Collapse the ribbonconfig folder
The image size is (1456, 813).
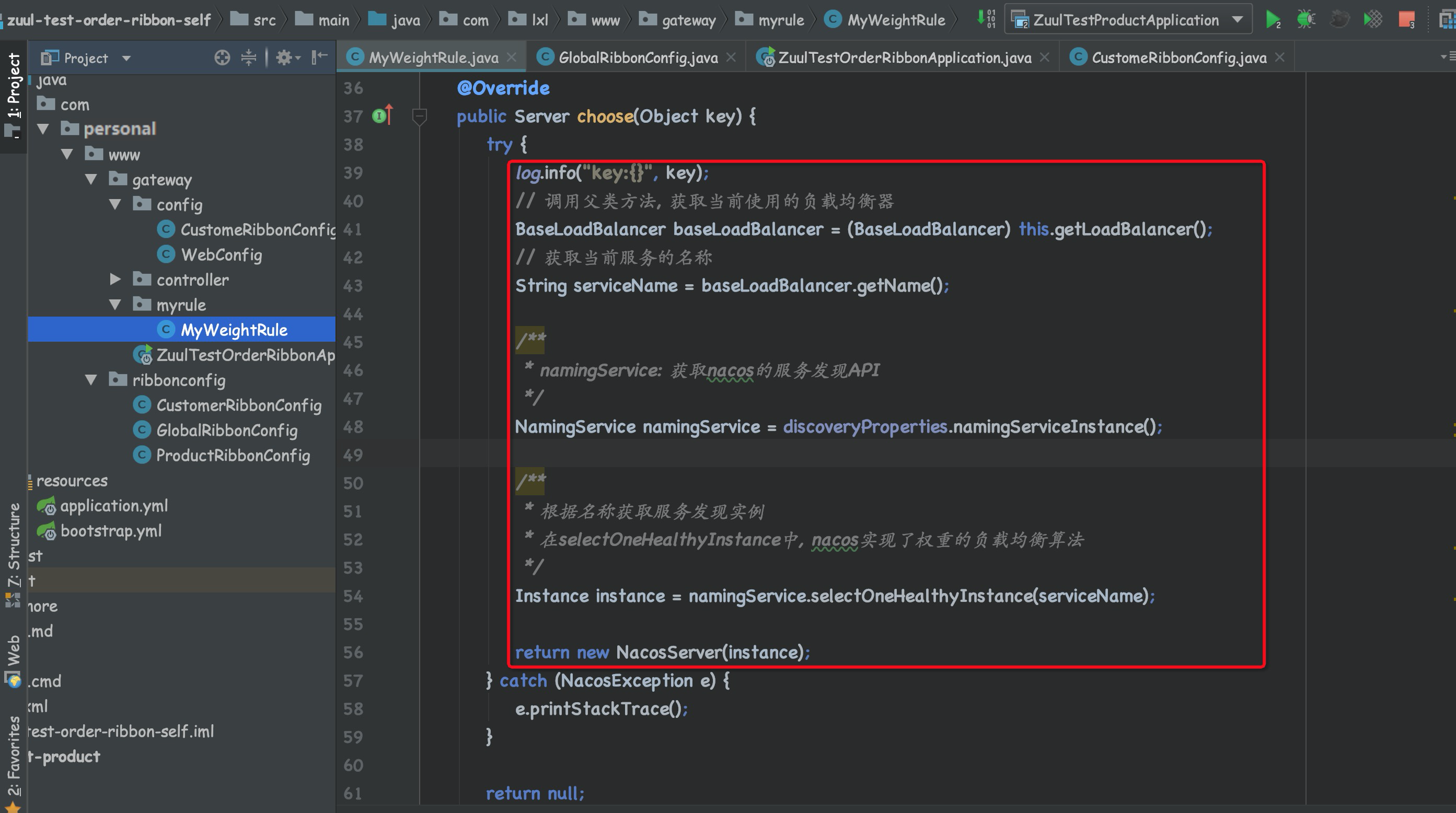pos(91,380)
